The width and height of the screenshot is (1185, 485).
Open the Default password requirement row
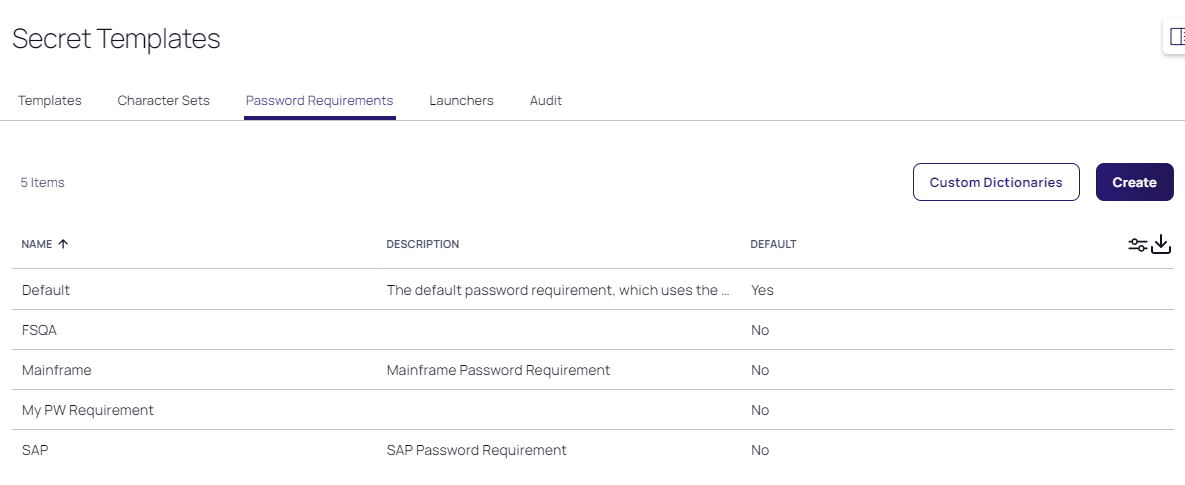click(x=46, y=290)
